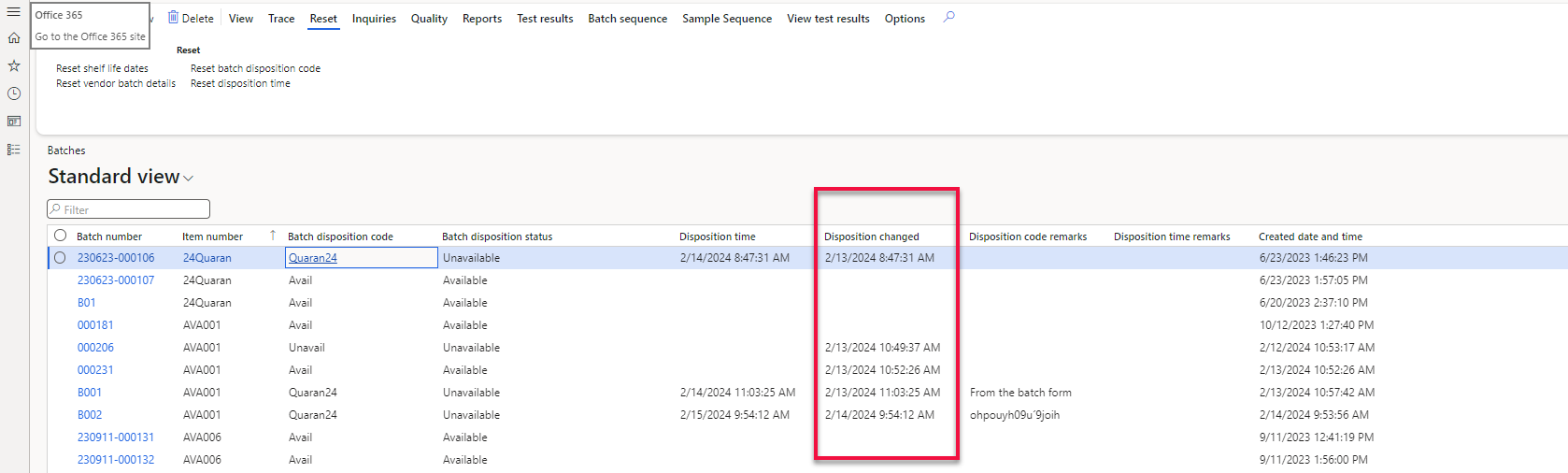Click the Delete trash can icon

(x=174, y=18)
